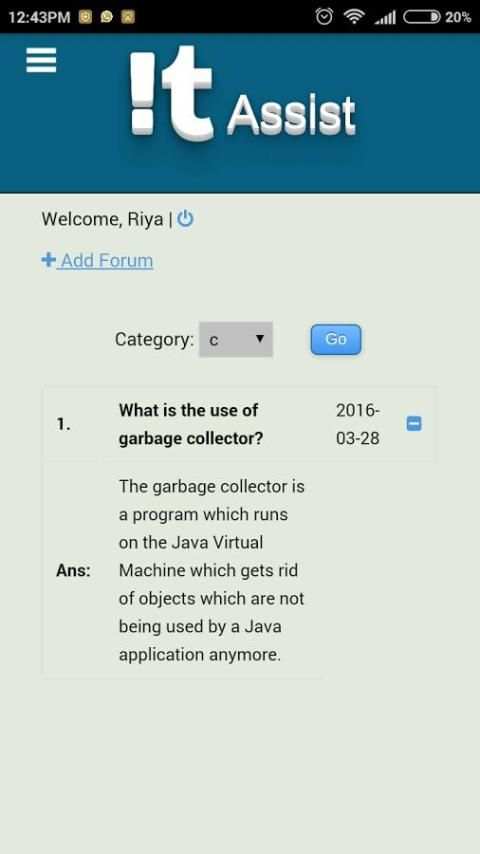Click the logout power icon
This screenshot has width=480, height=854.
click(185, 219)
